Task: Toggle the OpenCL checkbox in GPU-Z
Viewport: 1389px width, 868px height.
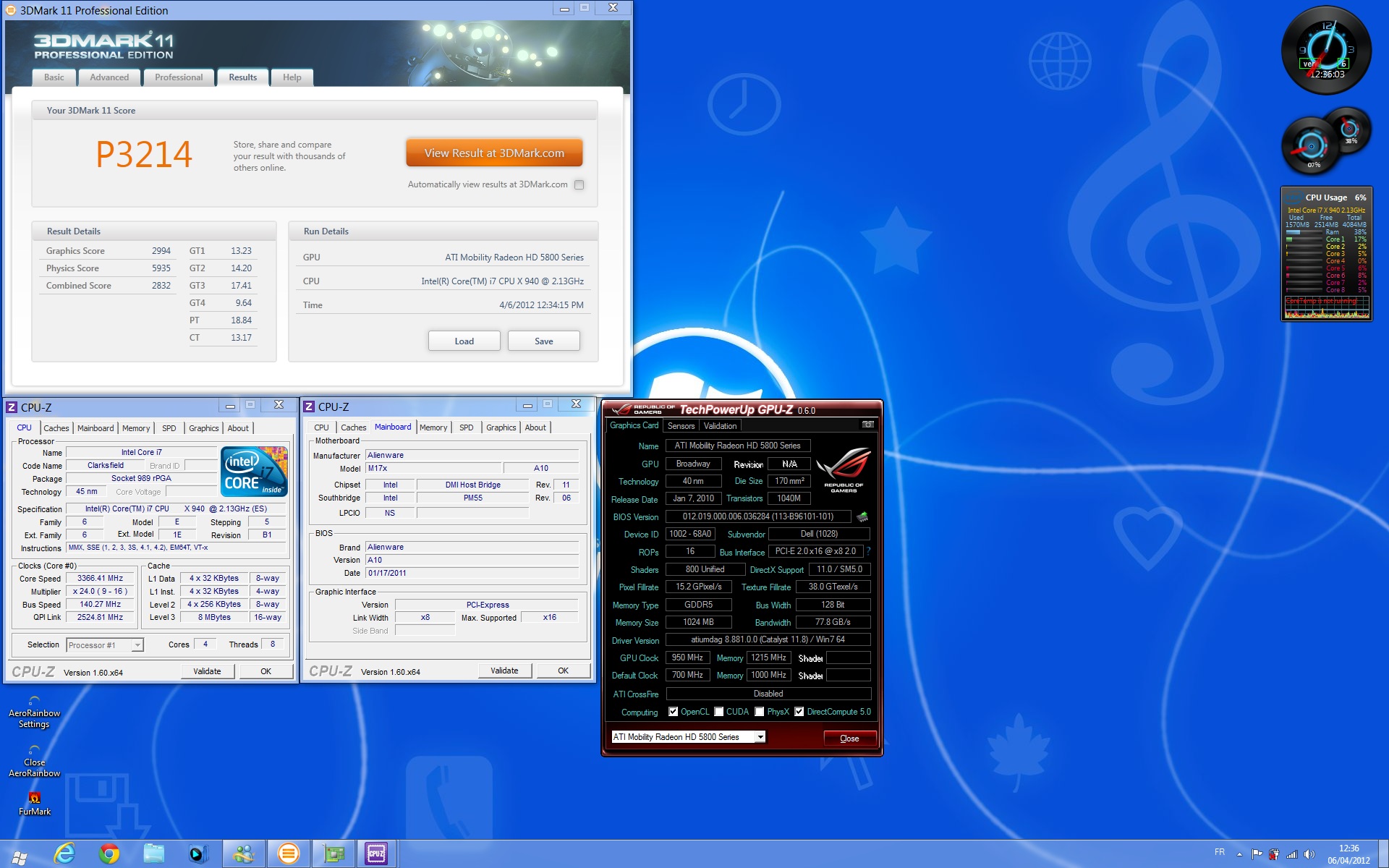Action: (674, 712)
